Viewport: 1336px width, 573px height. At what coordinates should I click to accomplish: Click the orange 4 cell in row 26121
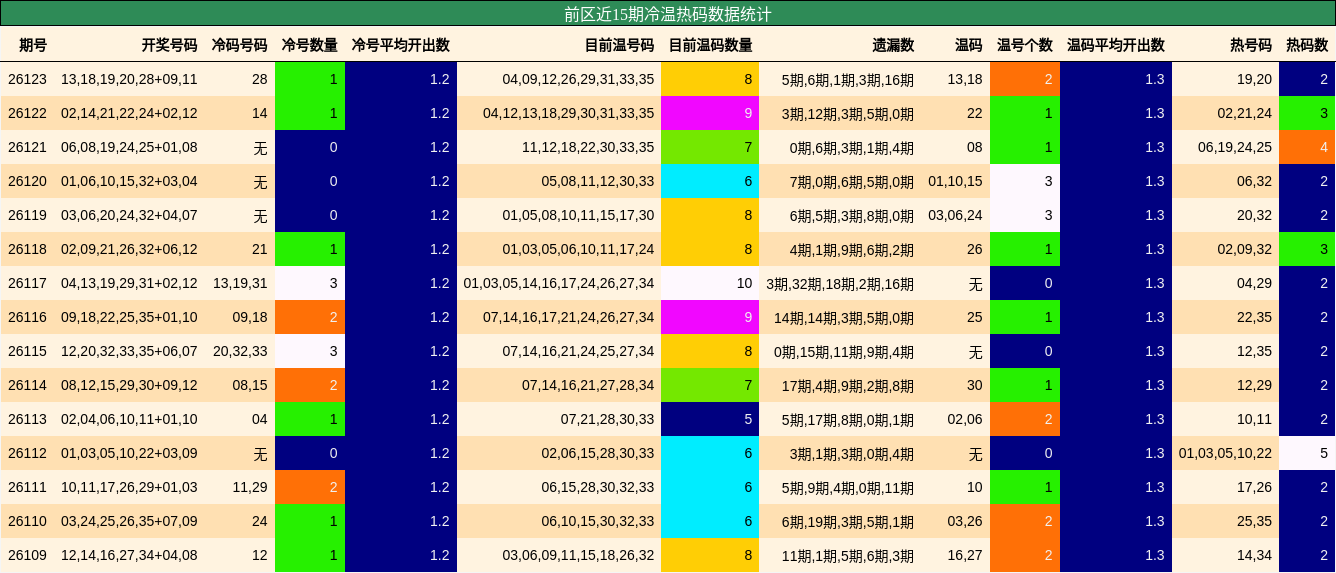point(1307,147)
